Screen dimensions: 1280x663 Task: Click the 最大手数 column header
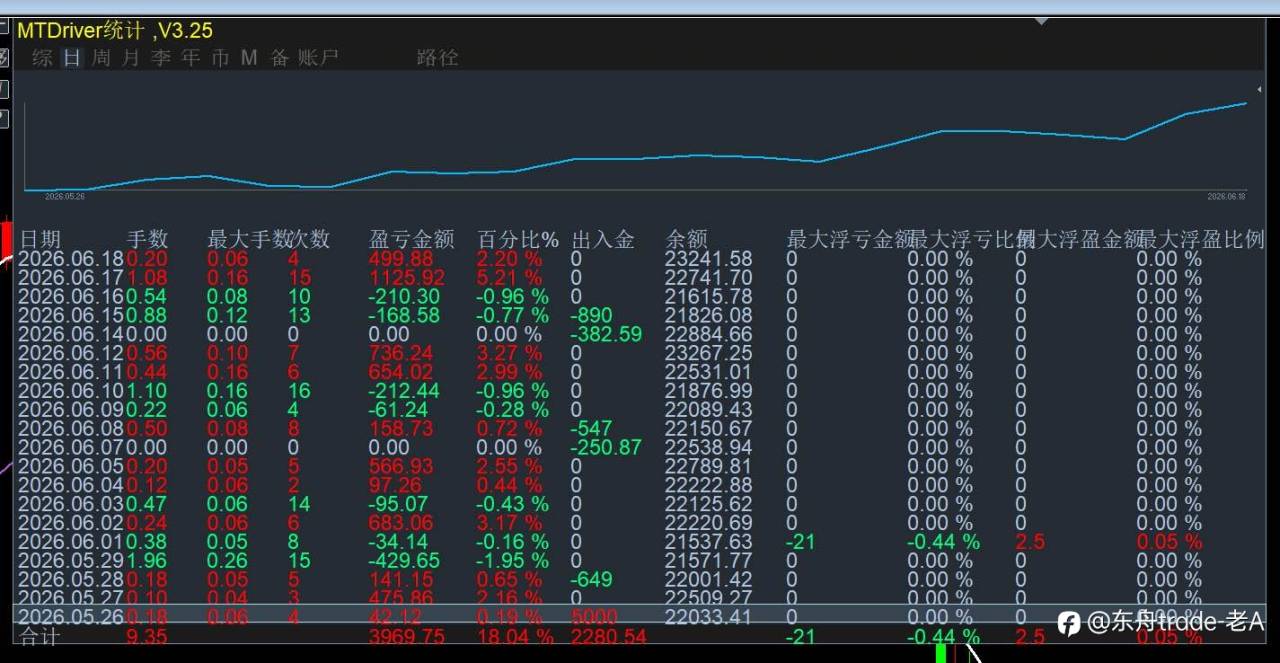247,239
